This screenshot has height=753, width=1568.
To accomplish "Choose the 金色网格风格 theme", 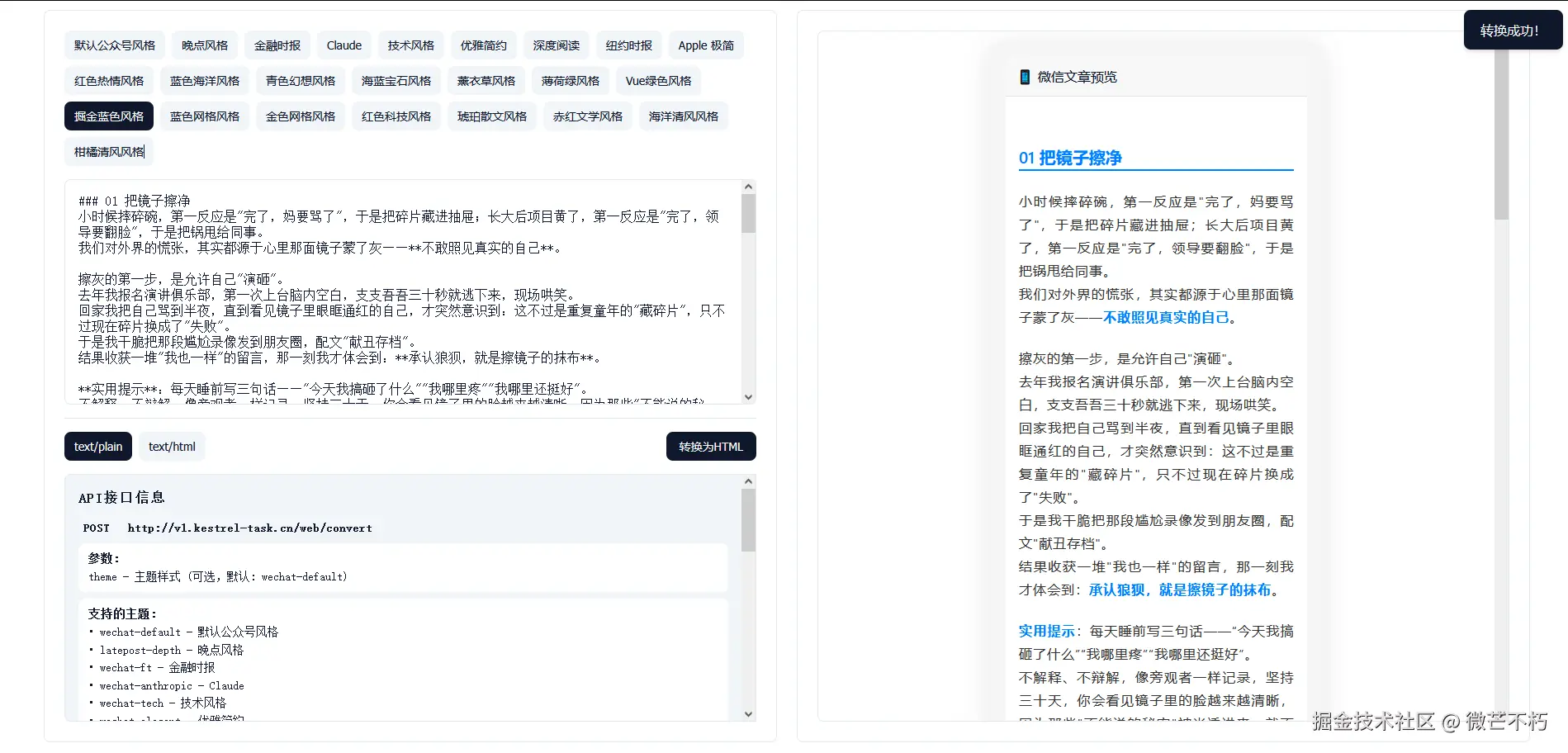I will pos(301,116).
